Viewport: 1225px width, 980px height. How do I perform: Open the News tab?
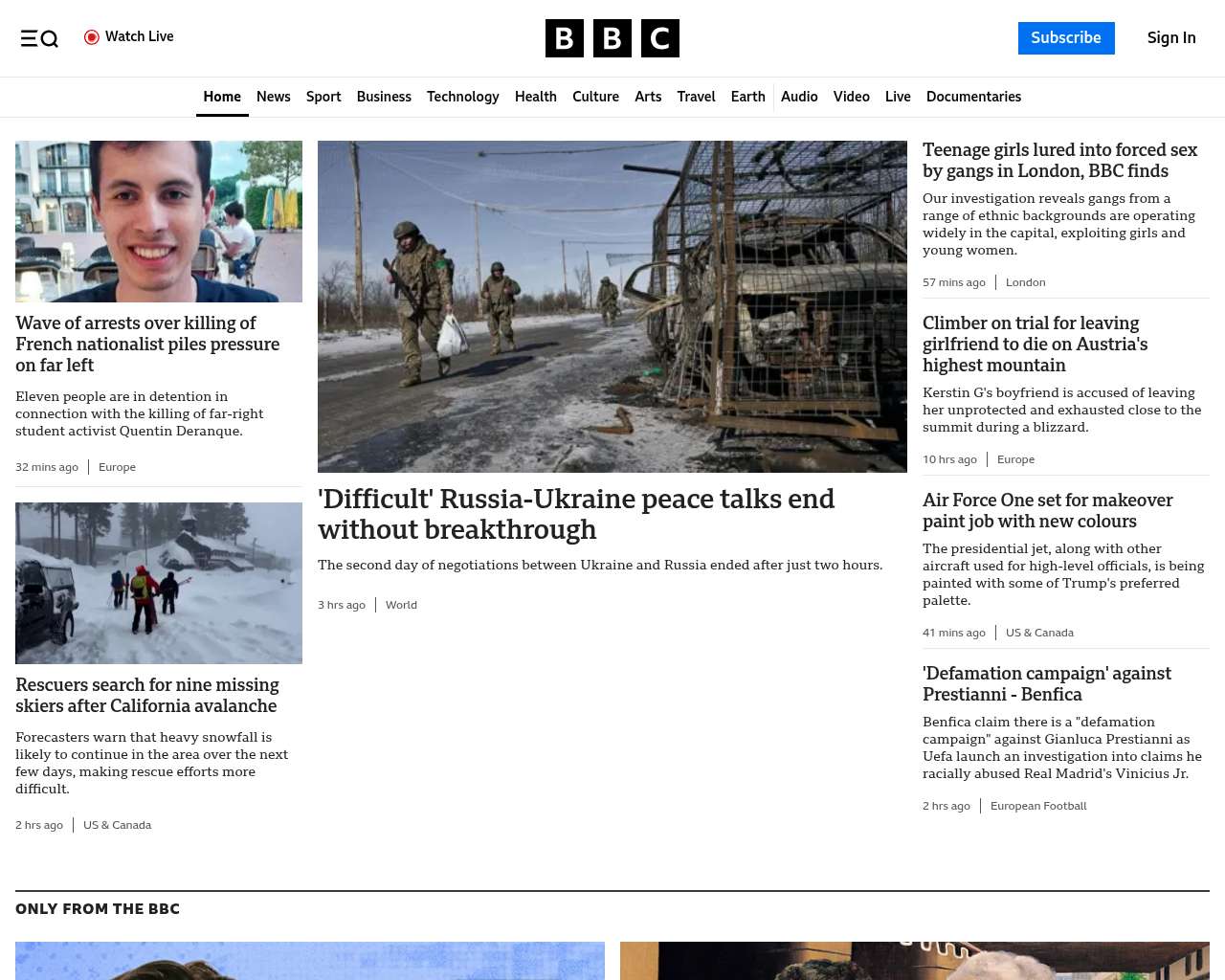coord(273,97)
